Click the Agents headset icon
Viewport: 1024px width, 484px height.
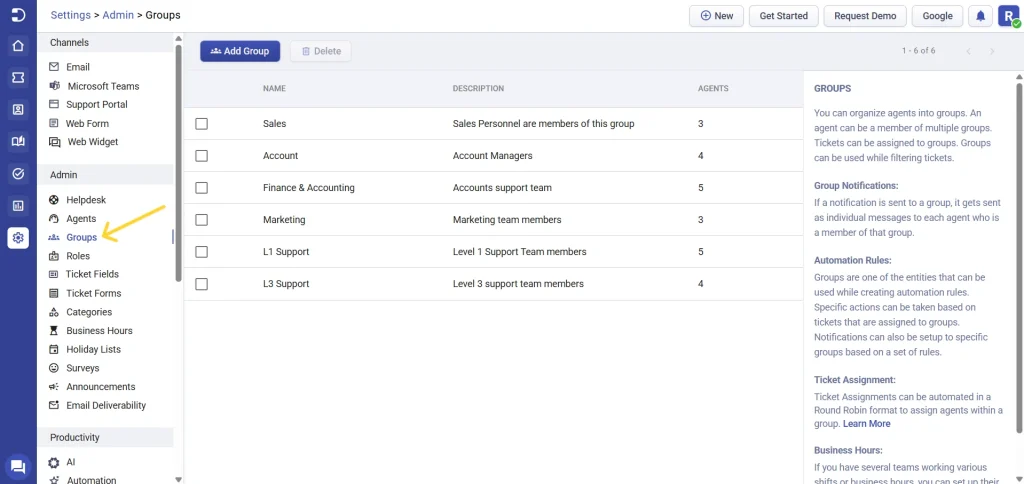[54, 219]
